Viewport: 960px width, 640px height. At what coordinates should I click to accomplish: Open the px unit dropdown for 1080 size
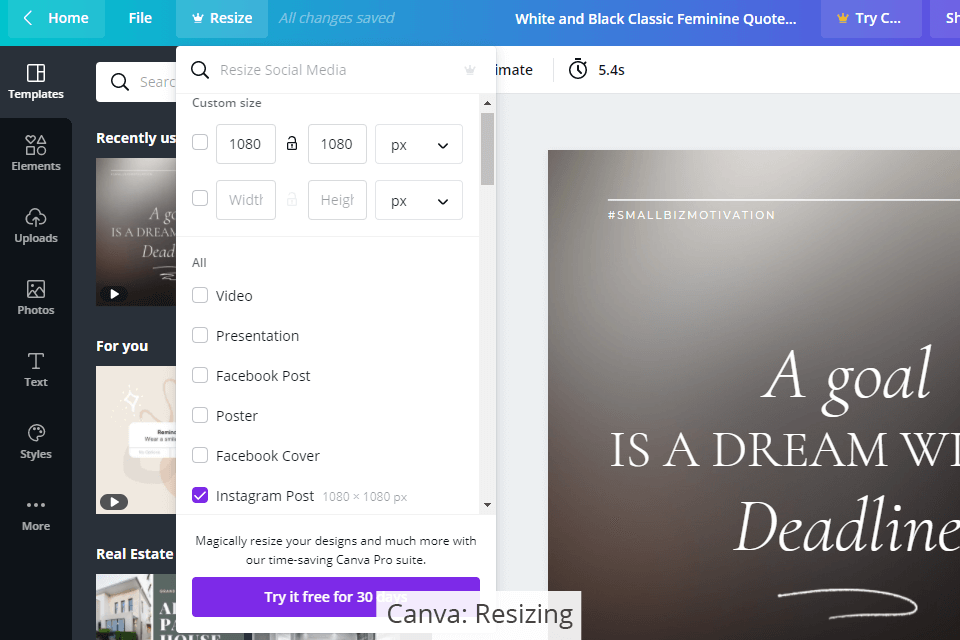[x=419, y=145]
